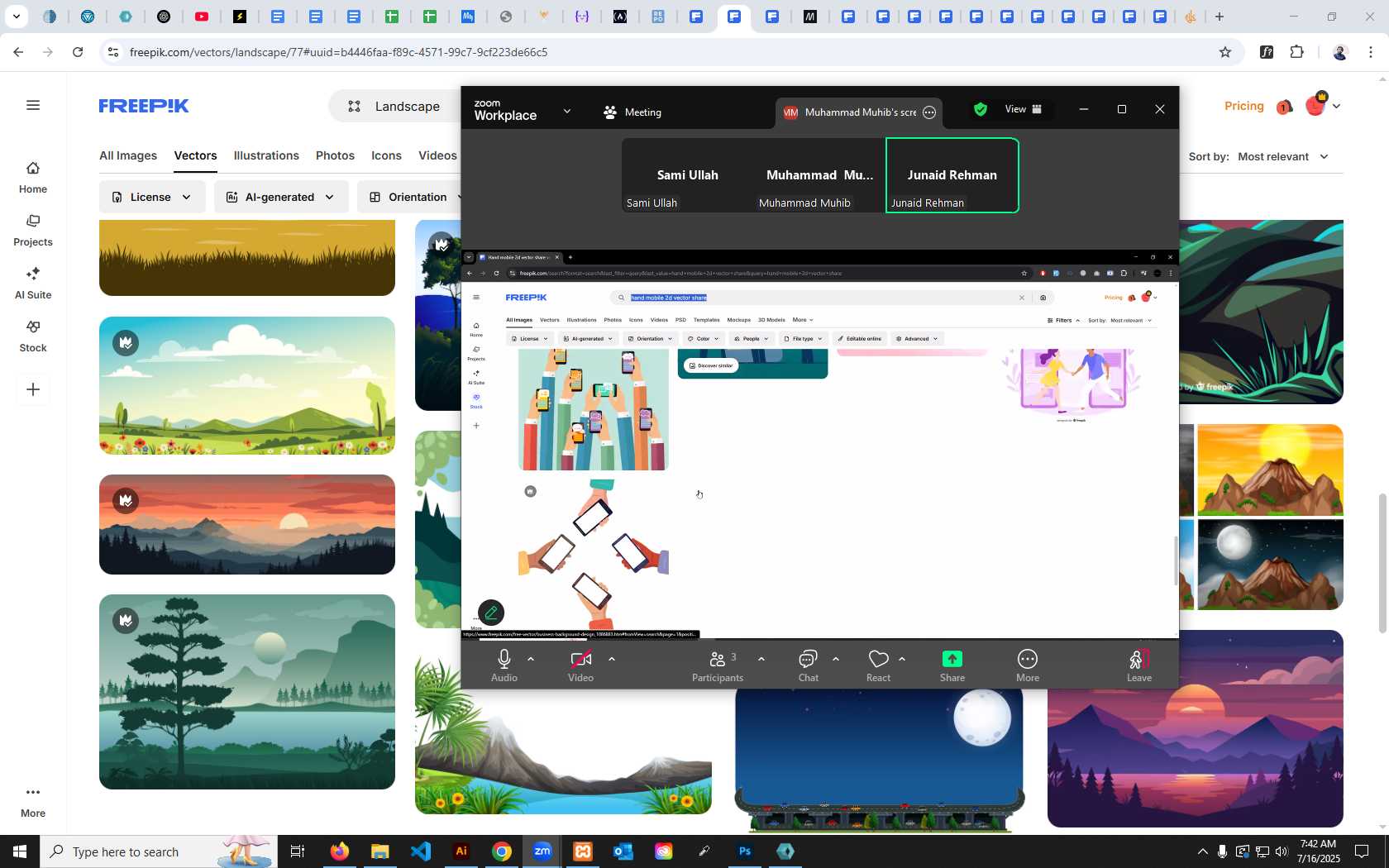
Task: Open Illustrator from the taskbar
Action: tap(461, 851)
